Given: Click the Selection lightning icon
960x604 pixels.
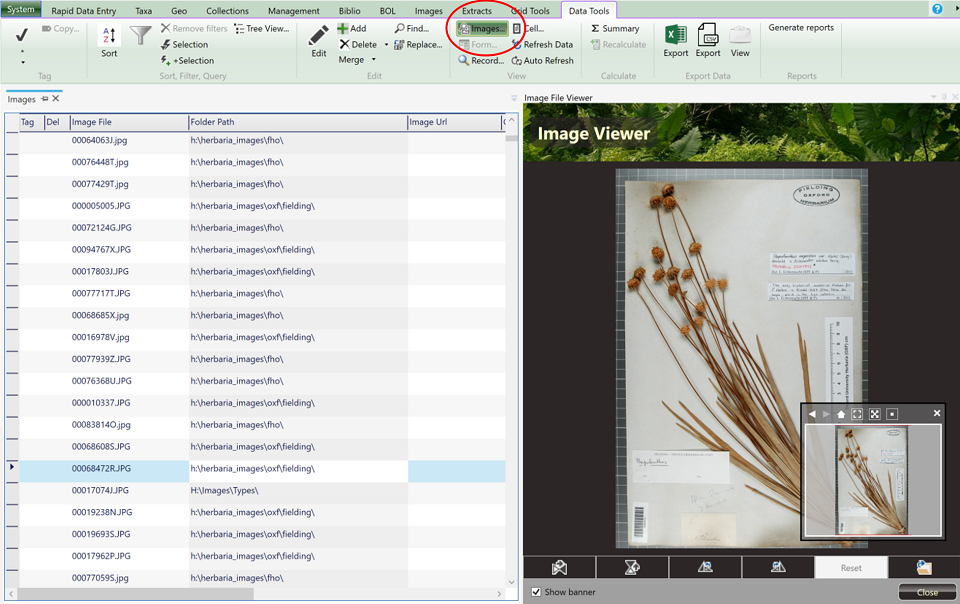Looking at the screenshot, I should click(x=165, y=45).
